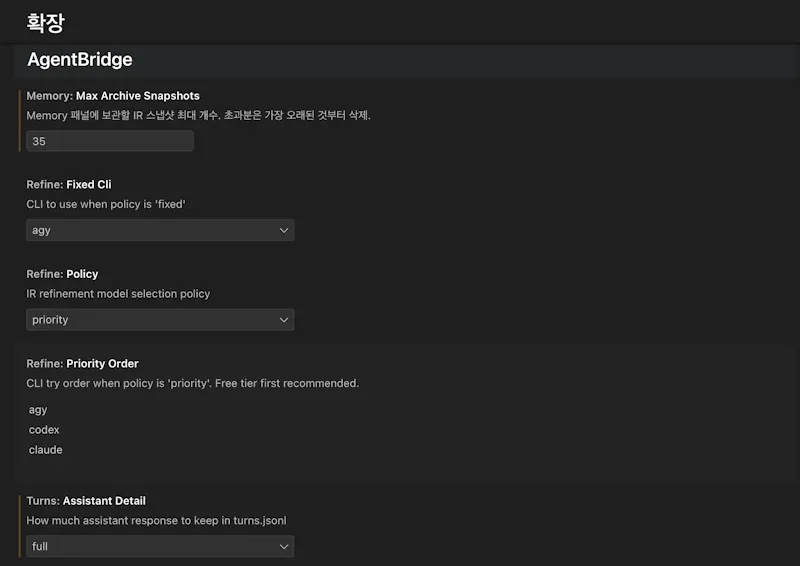Click the 'How much assistant response to keep' description
Image resolution: width=800 pixels, height=566 pixels.
pyautogui.click(x=156, y=521)
